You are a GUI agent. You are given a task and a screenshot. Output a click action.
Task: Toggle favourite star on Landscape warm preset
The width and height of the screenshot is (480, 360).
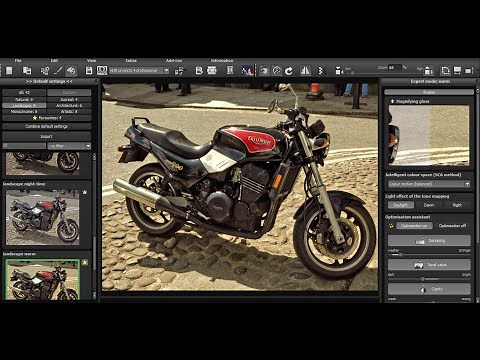click(85, 263)
